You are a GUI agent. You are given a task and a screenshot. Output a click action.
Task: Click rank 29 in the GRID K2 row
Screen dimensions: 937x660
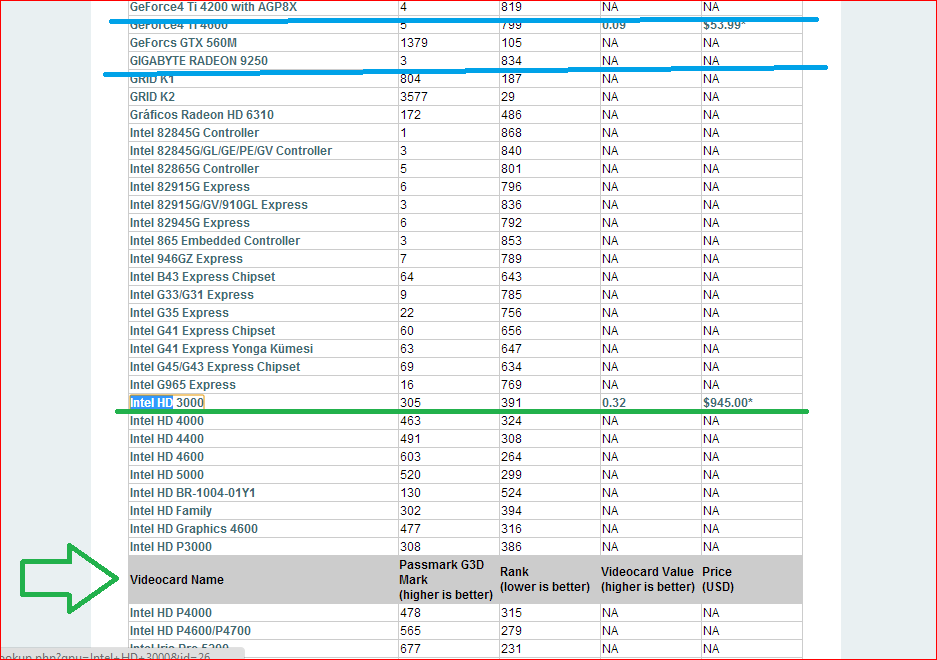(x=508, y=97)
